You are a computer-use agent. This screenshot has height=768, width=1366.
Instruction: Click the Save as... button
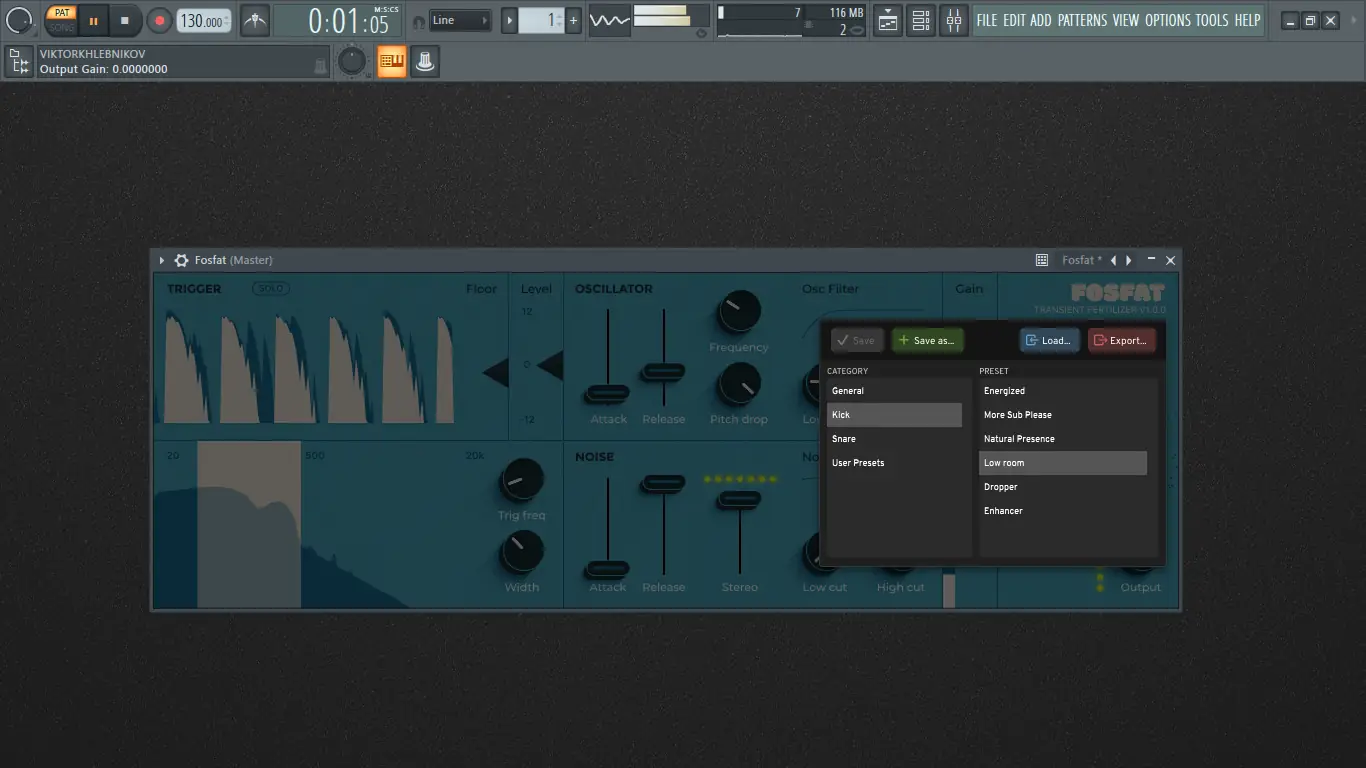(928, 340)
